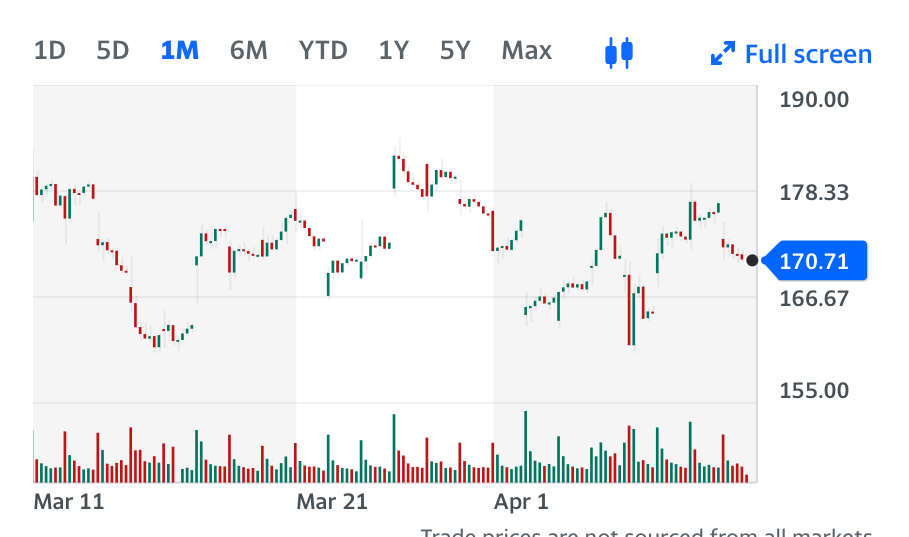Switch to the 6M range

(x=249, y=50)
